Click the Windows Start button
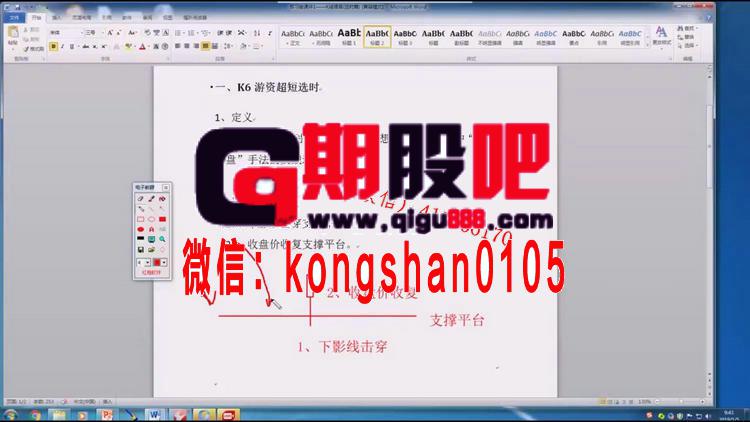 point(11,415)
